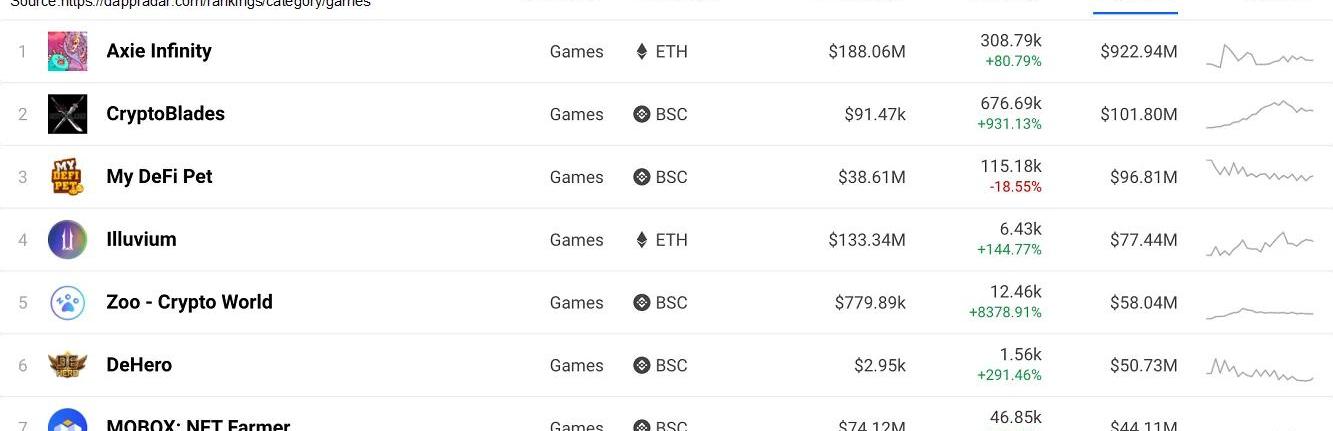The width and height of the screenshot is (1333, 431).
Task: View the Axie Infinity activity sparkline chart
Action: tap(1259, 55)
